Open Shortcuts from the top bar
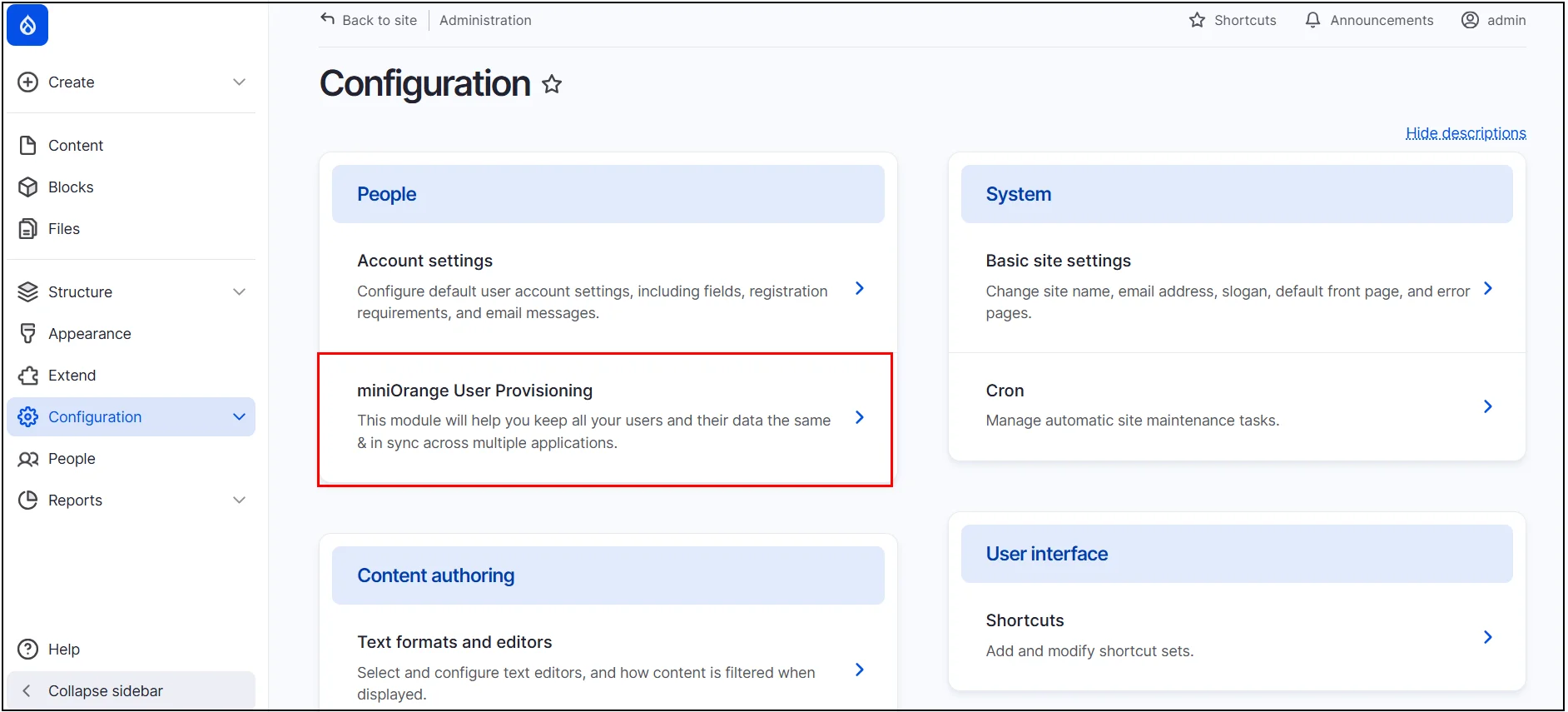Screen dimensions: 1568x712 pos(1233,20)
